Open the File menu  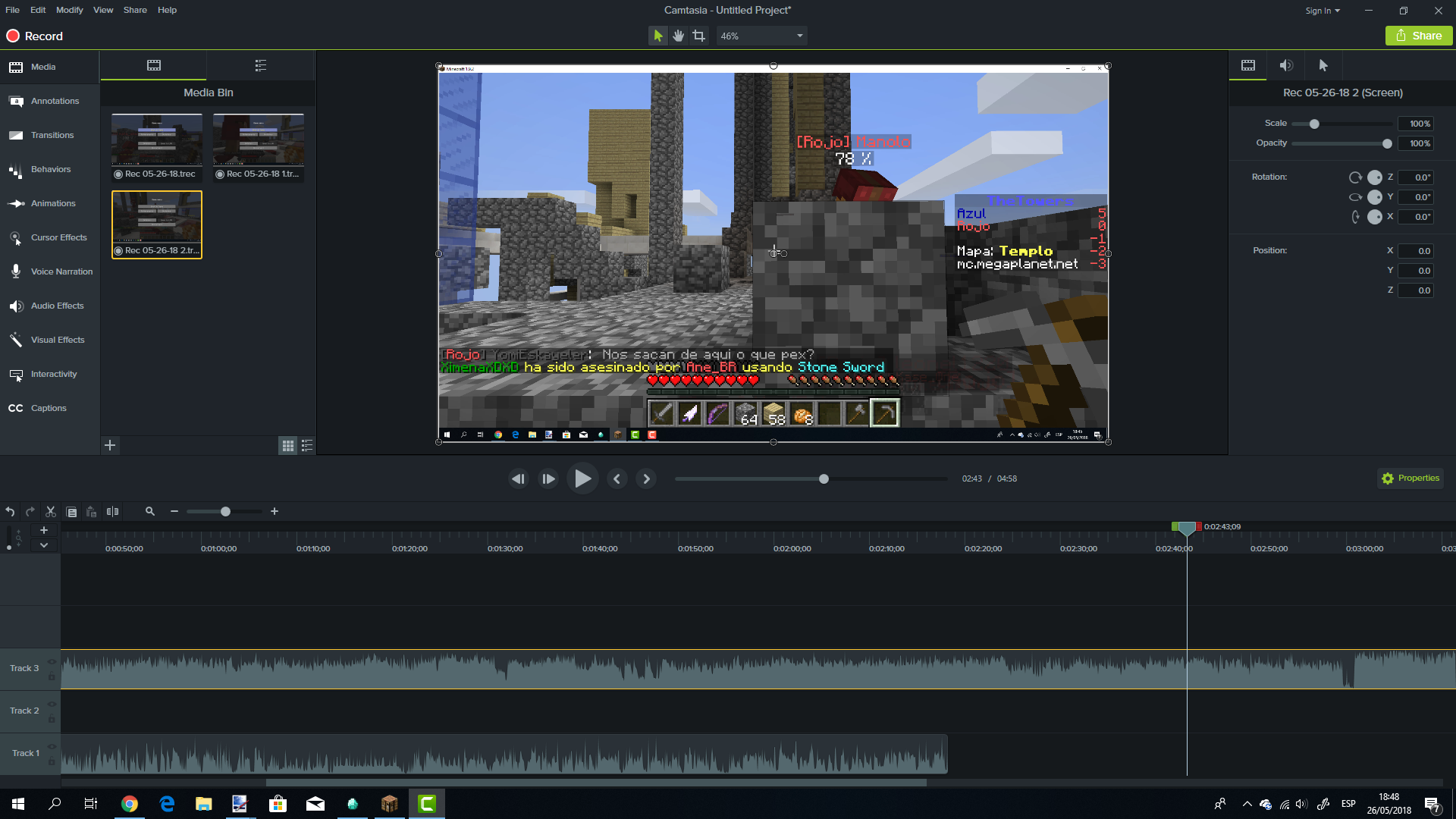[12, 10]
